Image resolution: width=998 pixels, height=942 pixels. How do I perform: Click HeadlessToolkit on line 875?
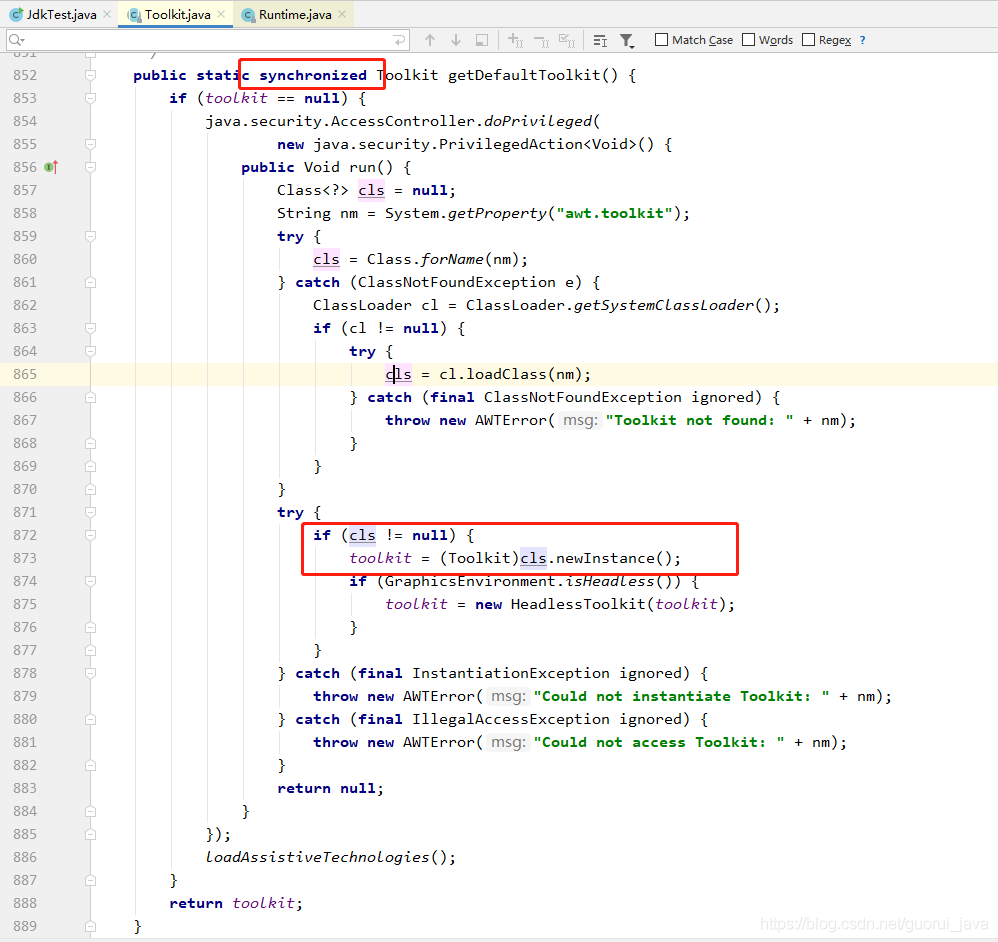[x=578, y=604]
